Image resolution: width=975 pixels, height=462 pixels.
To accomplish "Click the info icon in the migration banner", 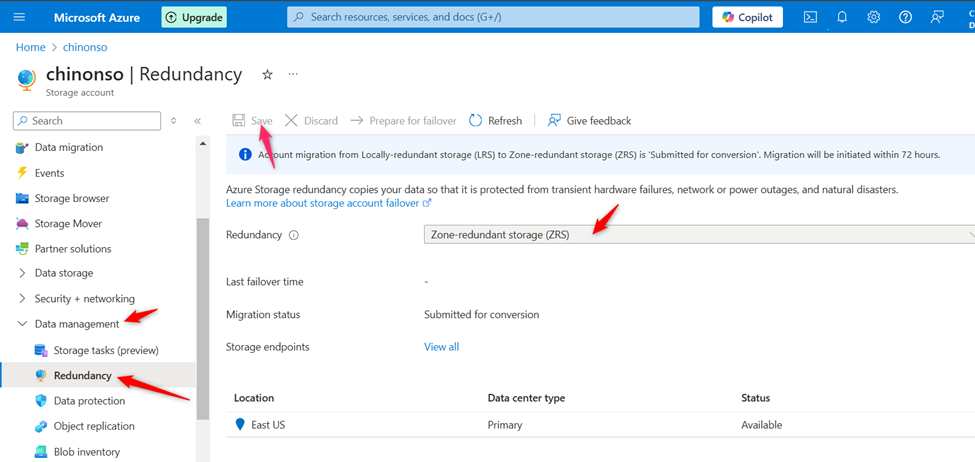I will (245, 154).
